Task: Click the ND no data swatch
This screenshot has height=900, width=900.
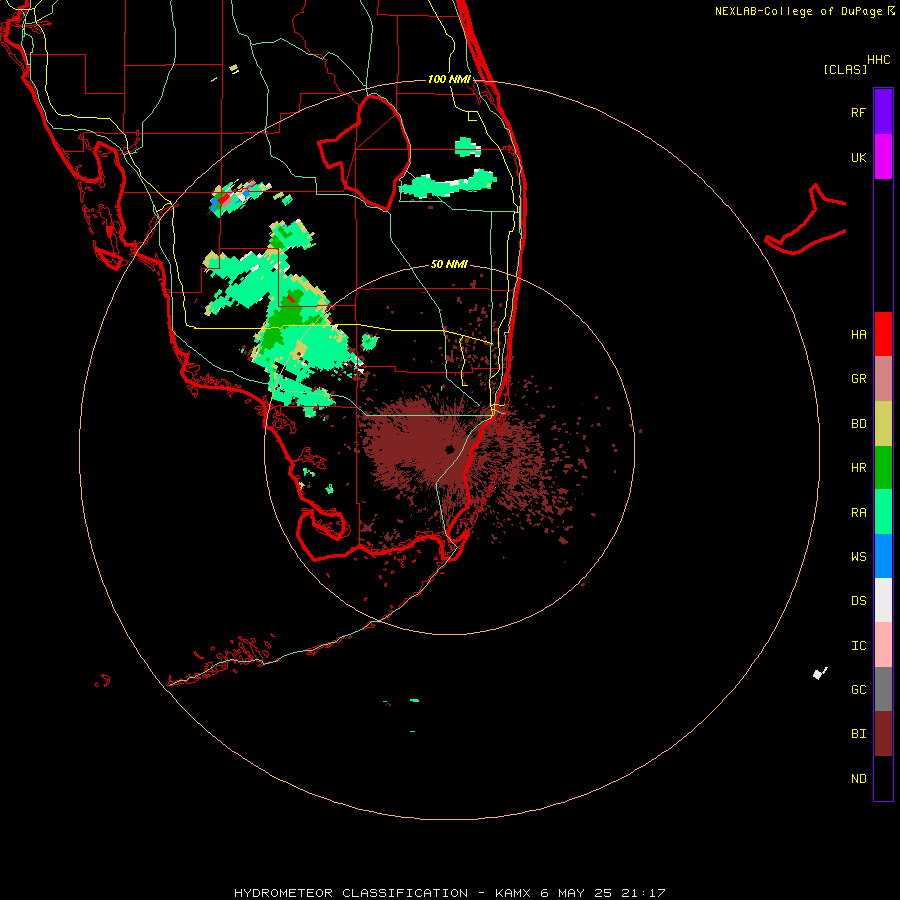Action: [x=883, y=778]
